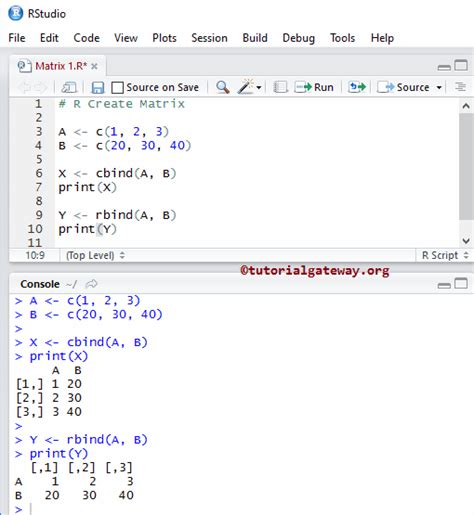The width and height of the screenshot is (474, 515).
Task: Click the editor scroll up arrow
Action: (466, 106)
